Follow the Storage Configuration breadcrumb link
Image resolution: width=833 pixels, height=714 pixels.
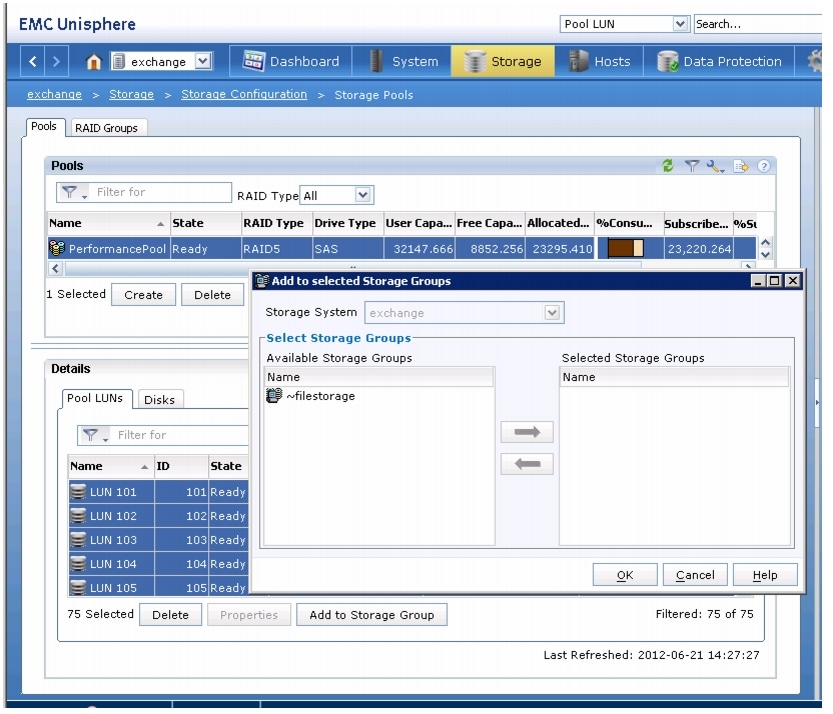pos(244,95)
